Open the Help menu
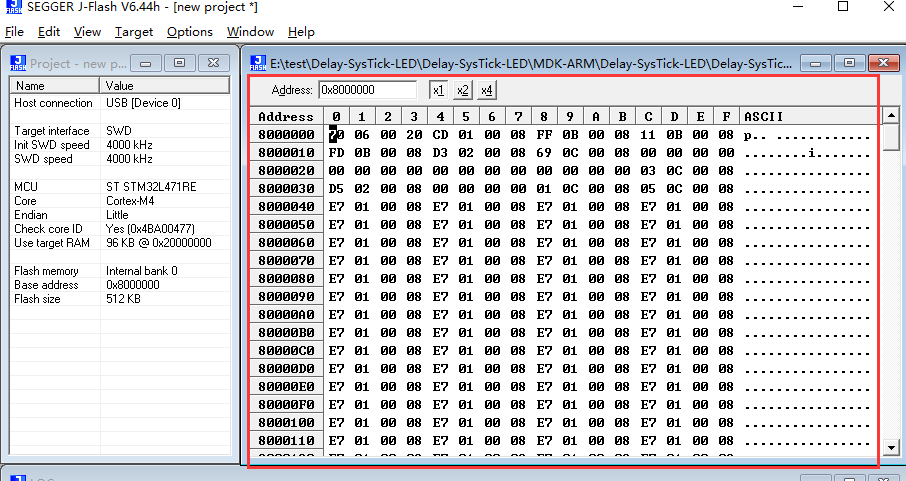 pyautogui.click(x=301, y=32)
